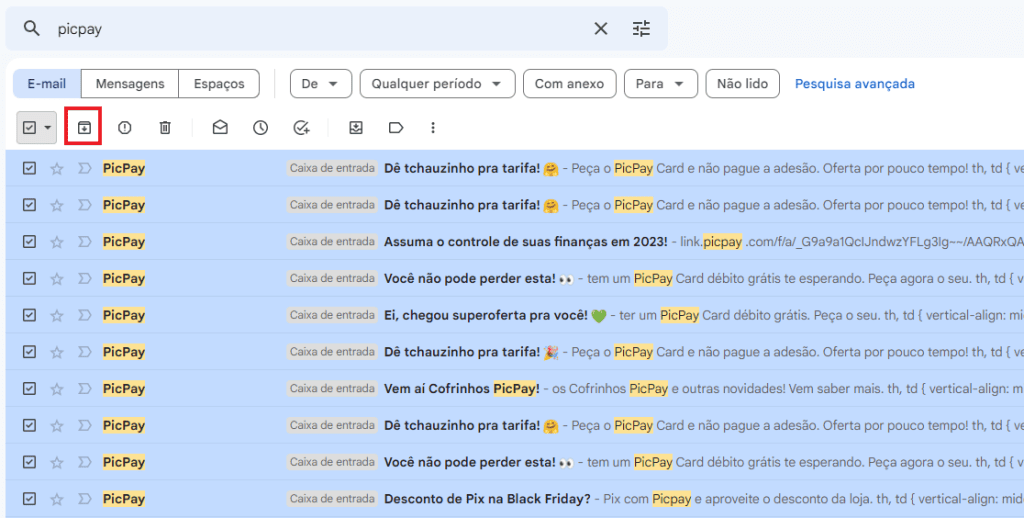
Task: Delete selected emails with trash icon
Action: (165, 128)
